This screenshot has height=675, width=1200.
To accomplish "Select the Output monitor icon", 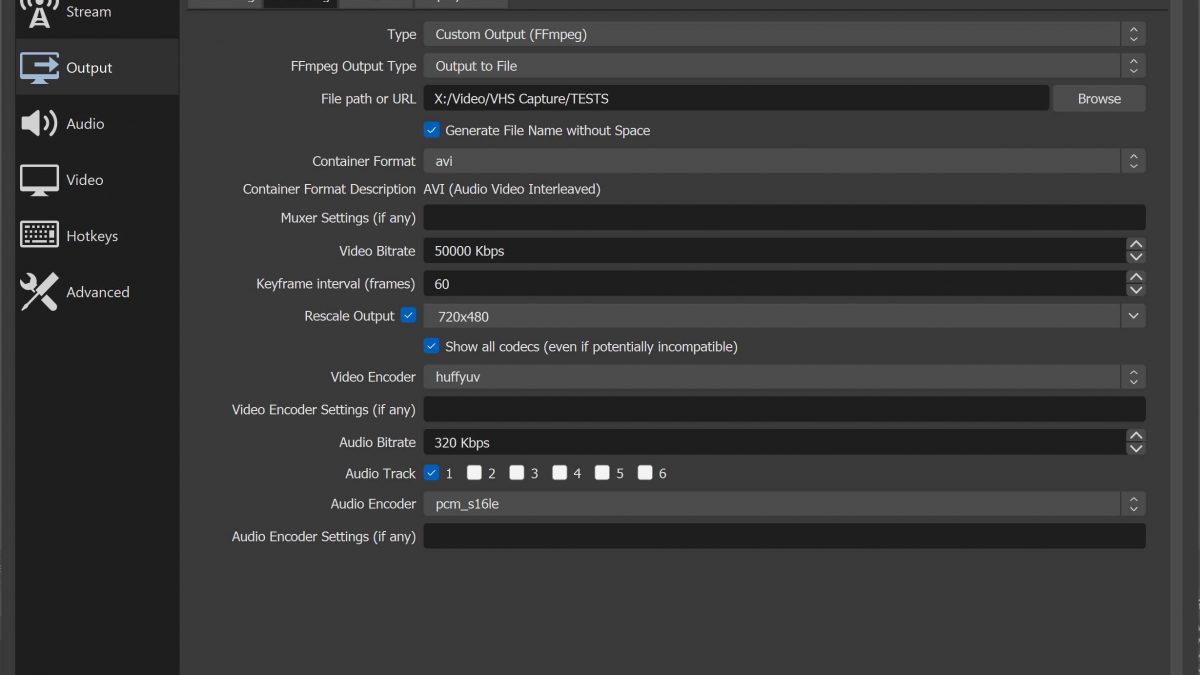I will coord(40,68).
